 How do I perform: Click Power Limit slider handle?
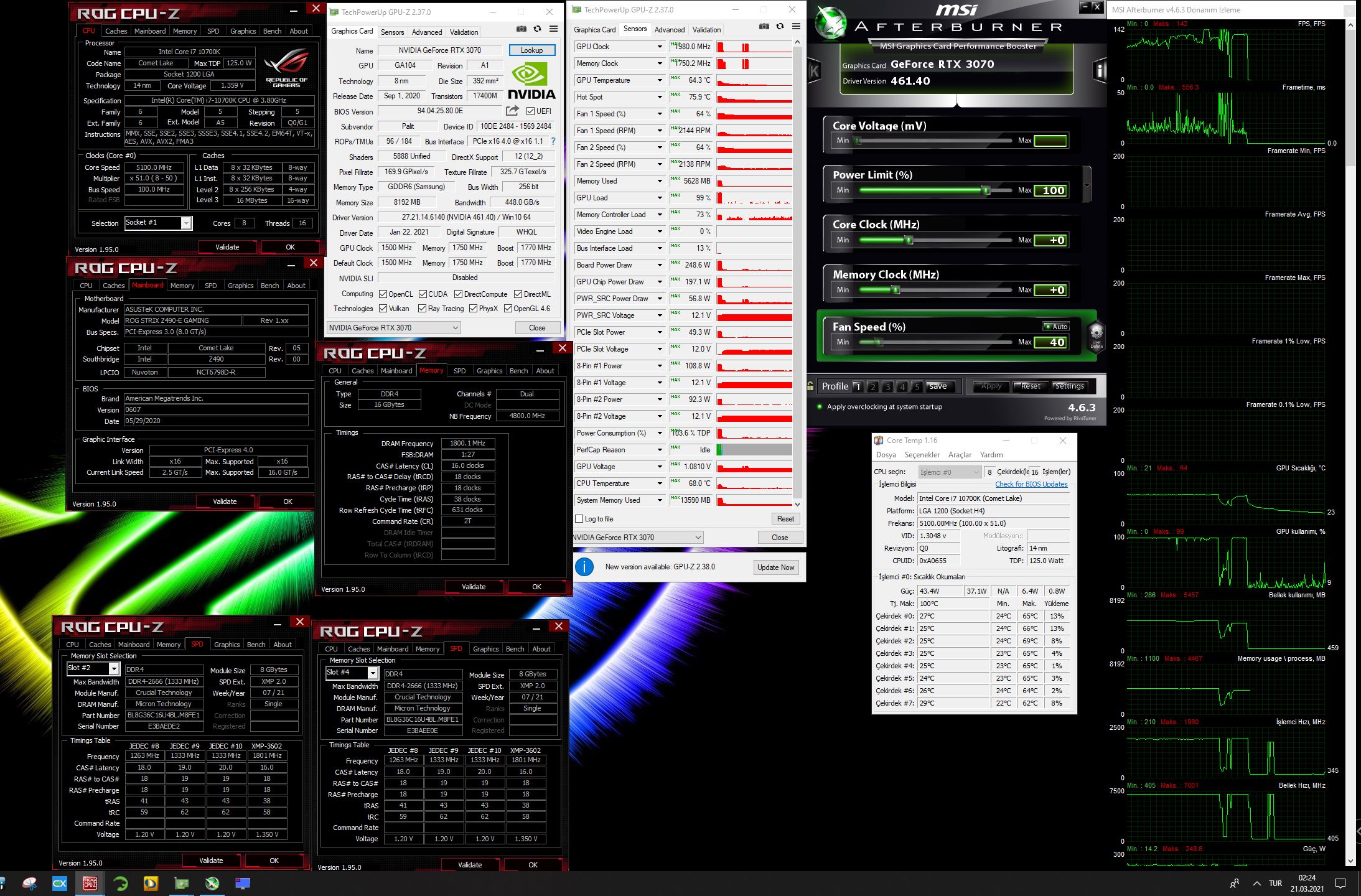[x=986, y=190]
